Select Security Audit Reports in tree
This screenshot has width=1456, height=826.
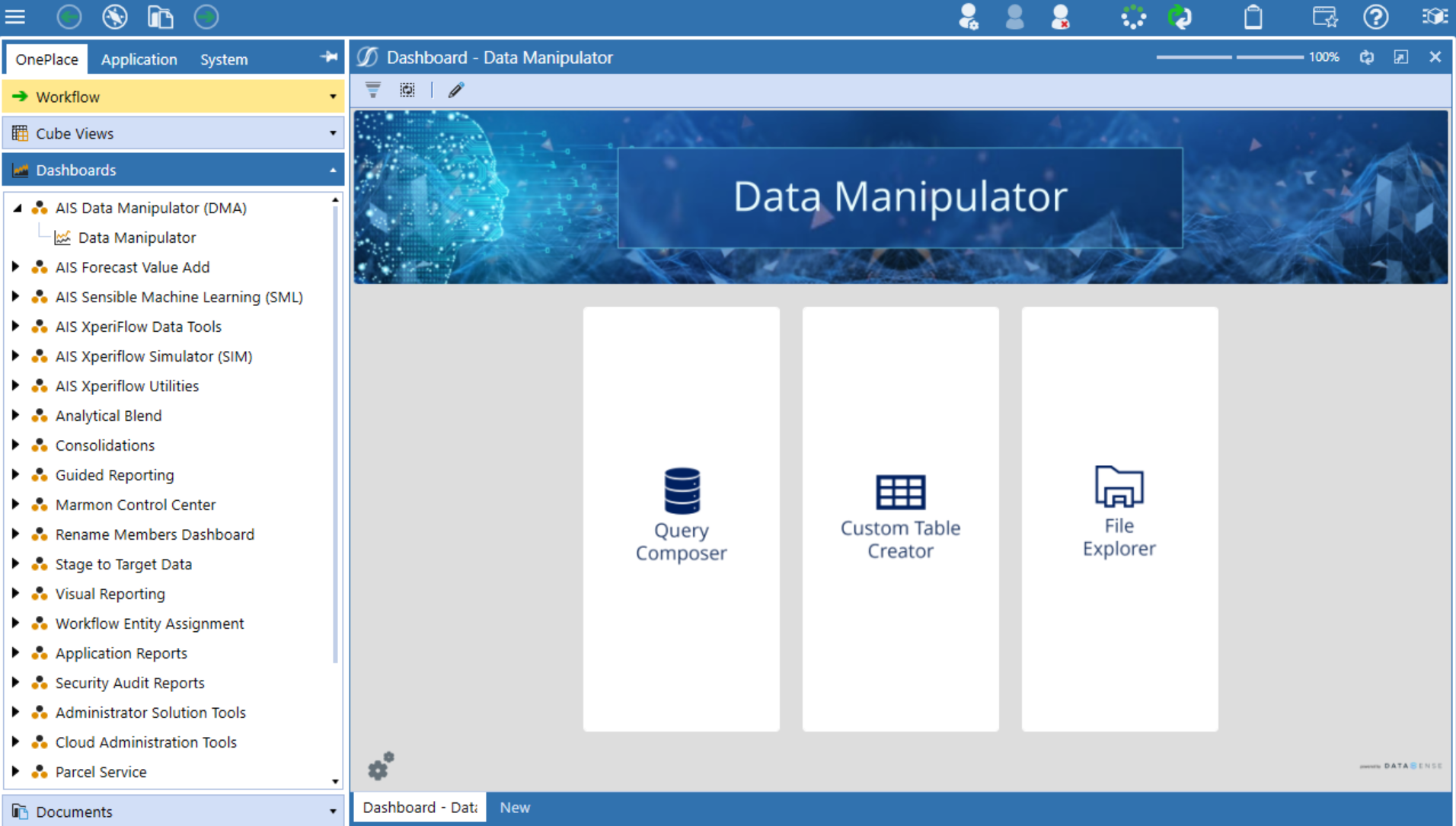coord(130,683)
